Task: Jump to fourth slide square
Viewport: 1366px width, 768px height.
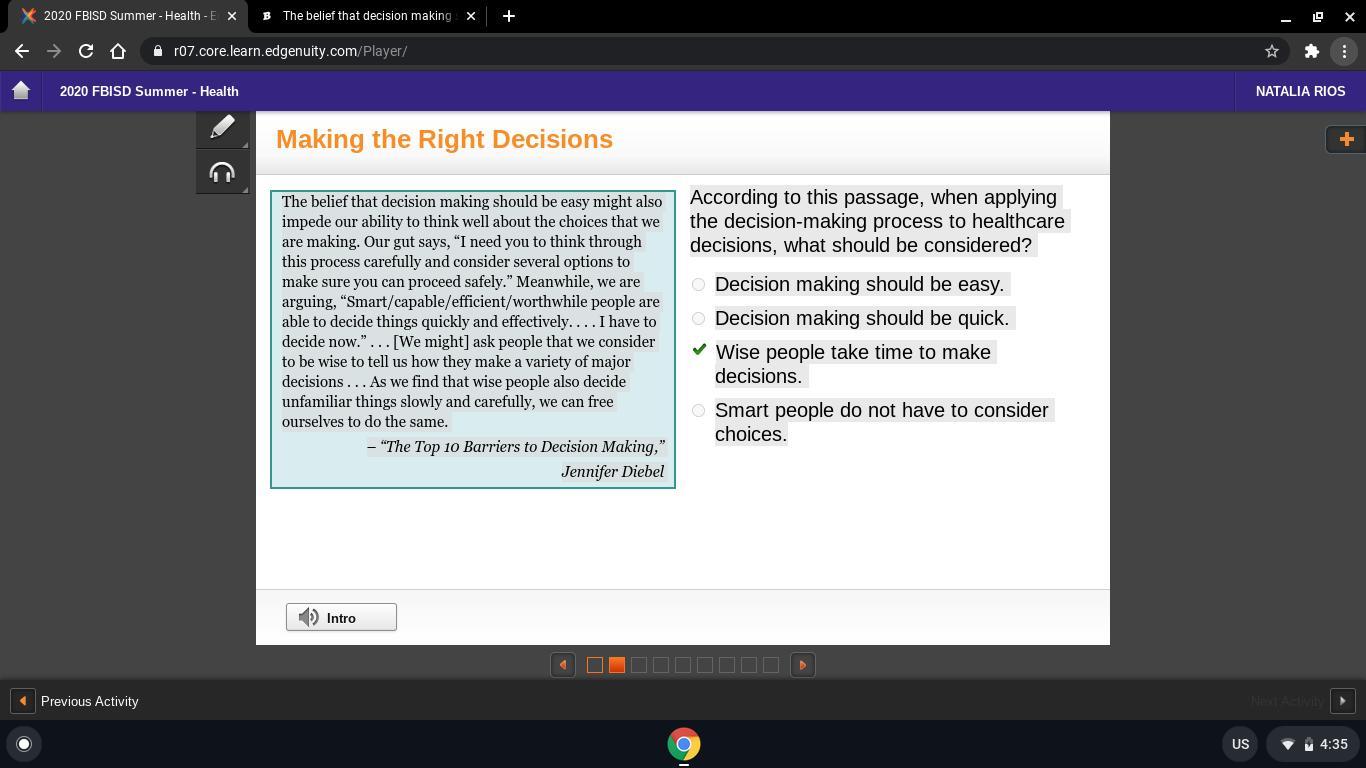Action: [661, 665]
